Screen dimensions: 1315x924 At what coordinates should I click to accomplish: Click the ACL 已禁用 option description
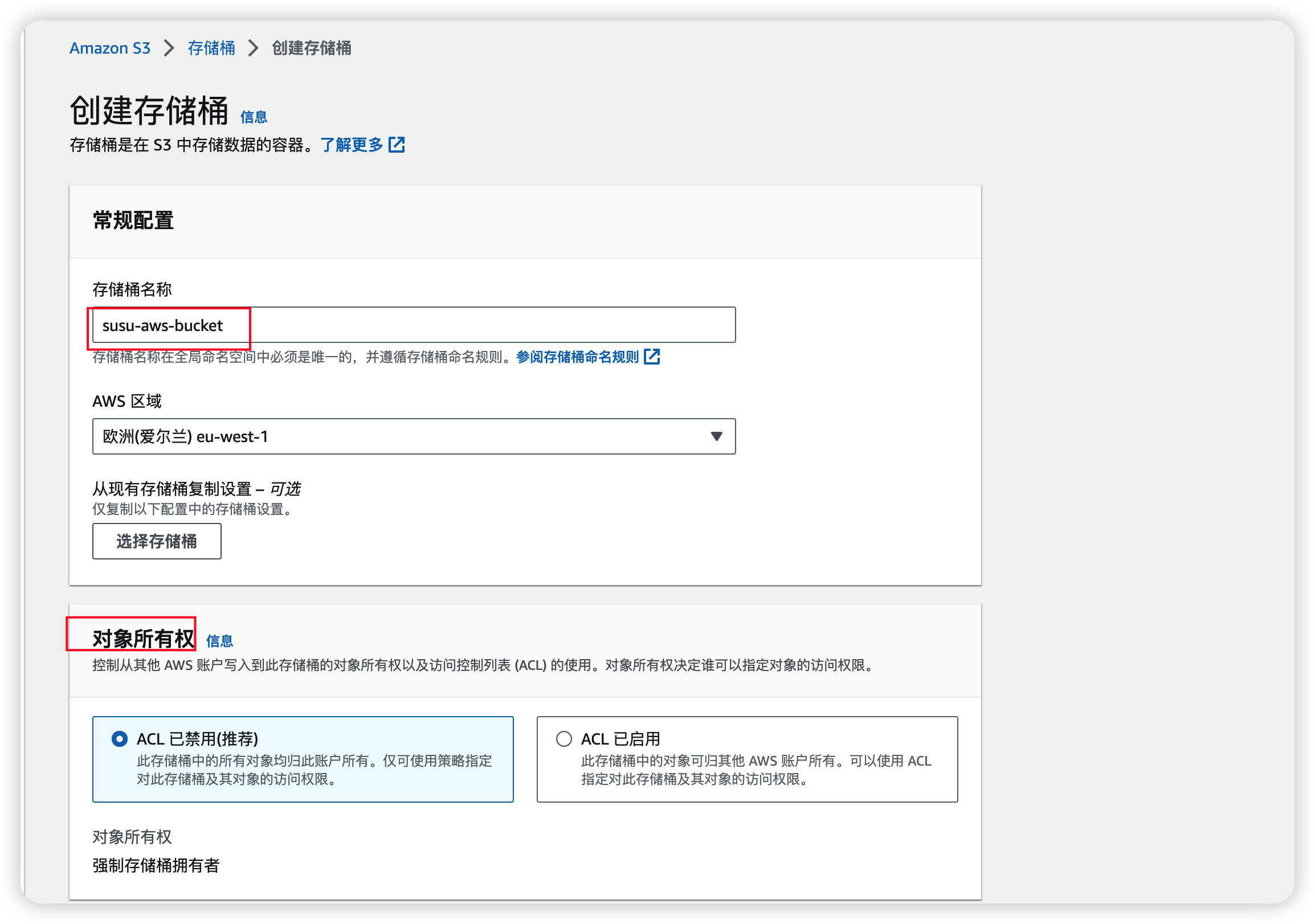click(x=315, y=770)
